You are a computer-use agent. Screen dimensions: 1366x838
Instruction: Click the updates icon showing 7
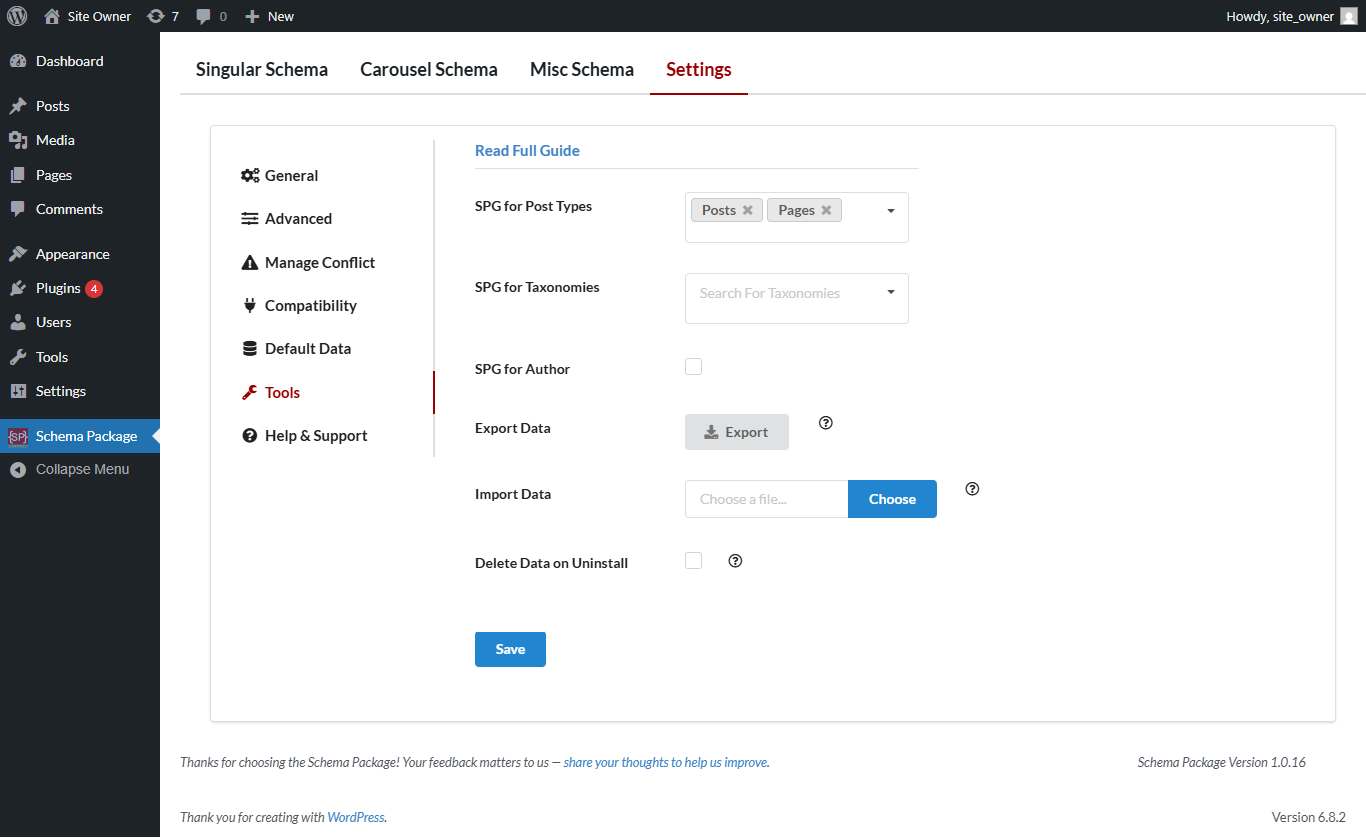pyautogui.click(x=155, y=16)
